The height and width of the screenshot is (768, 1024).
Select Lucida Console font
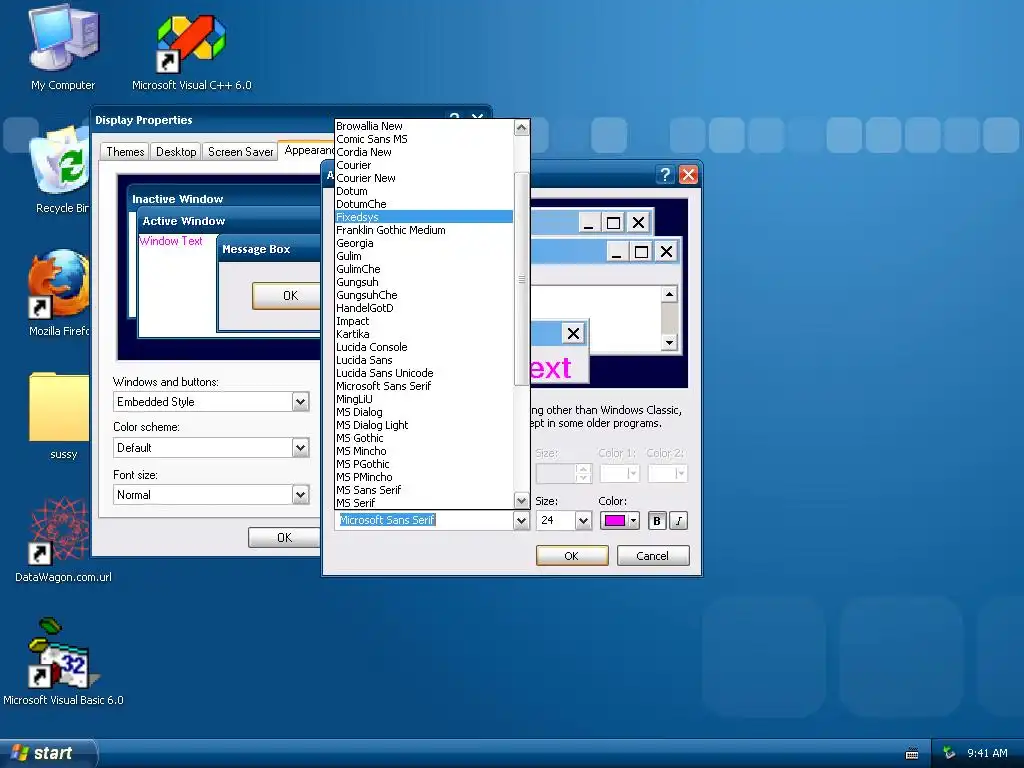click(x=424, y=347)
